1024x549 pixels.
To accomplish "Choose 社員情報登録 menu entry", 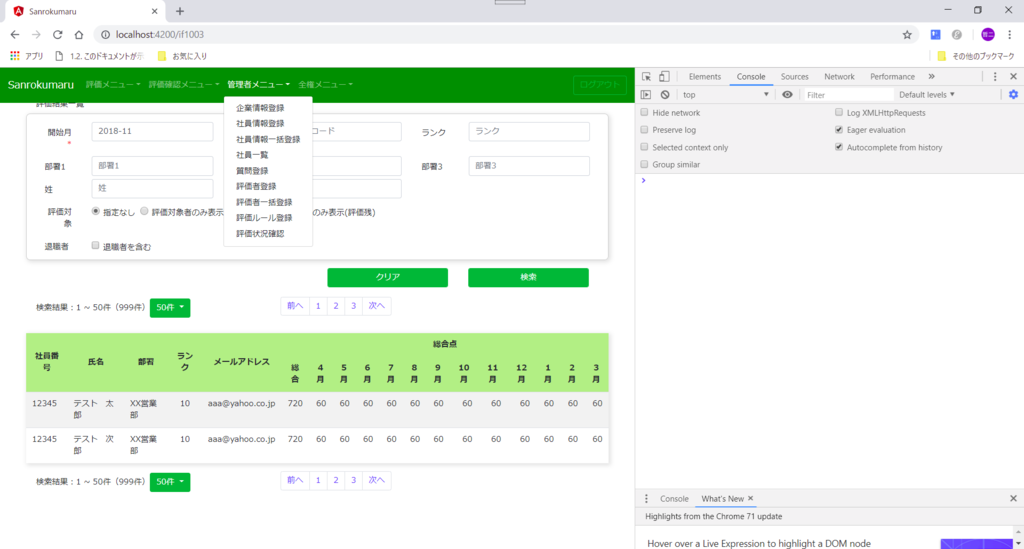I will [260, 123].
